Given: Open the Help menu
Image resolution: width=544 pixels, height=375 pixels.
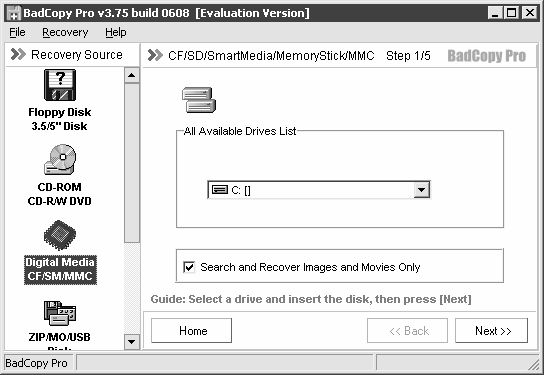Looking at the screenshot, I should point(116,32).
